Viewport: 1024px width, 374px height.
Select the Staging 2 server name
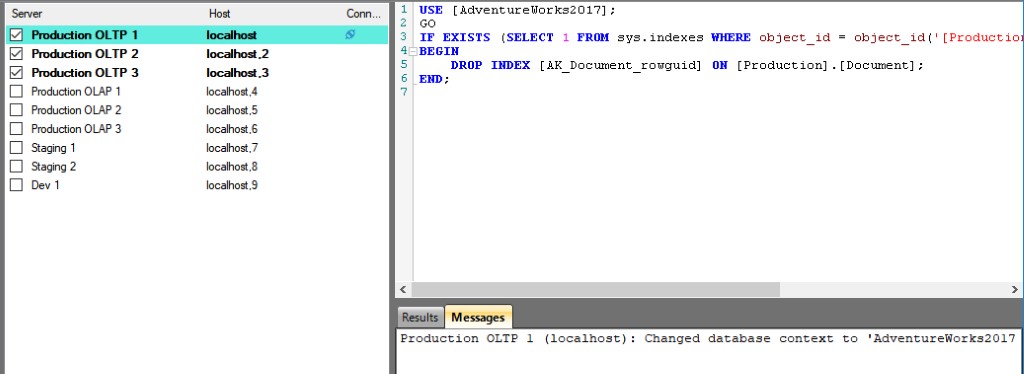pos(53,166)
